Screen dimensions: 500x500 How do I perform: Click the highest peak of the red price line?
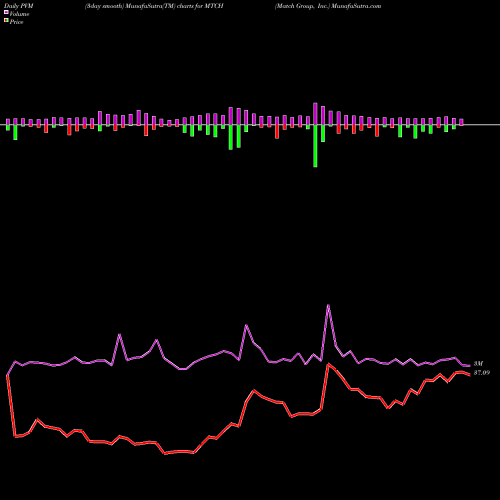tap(329, 364)
